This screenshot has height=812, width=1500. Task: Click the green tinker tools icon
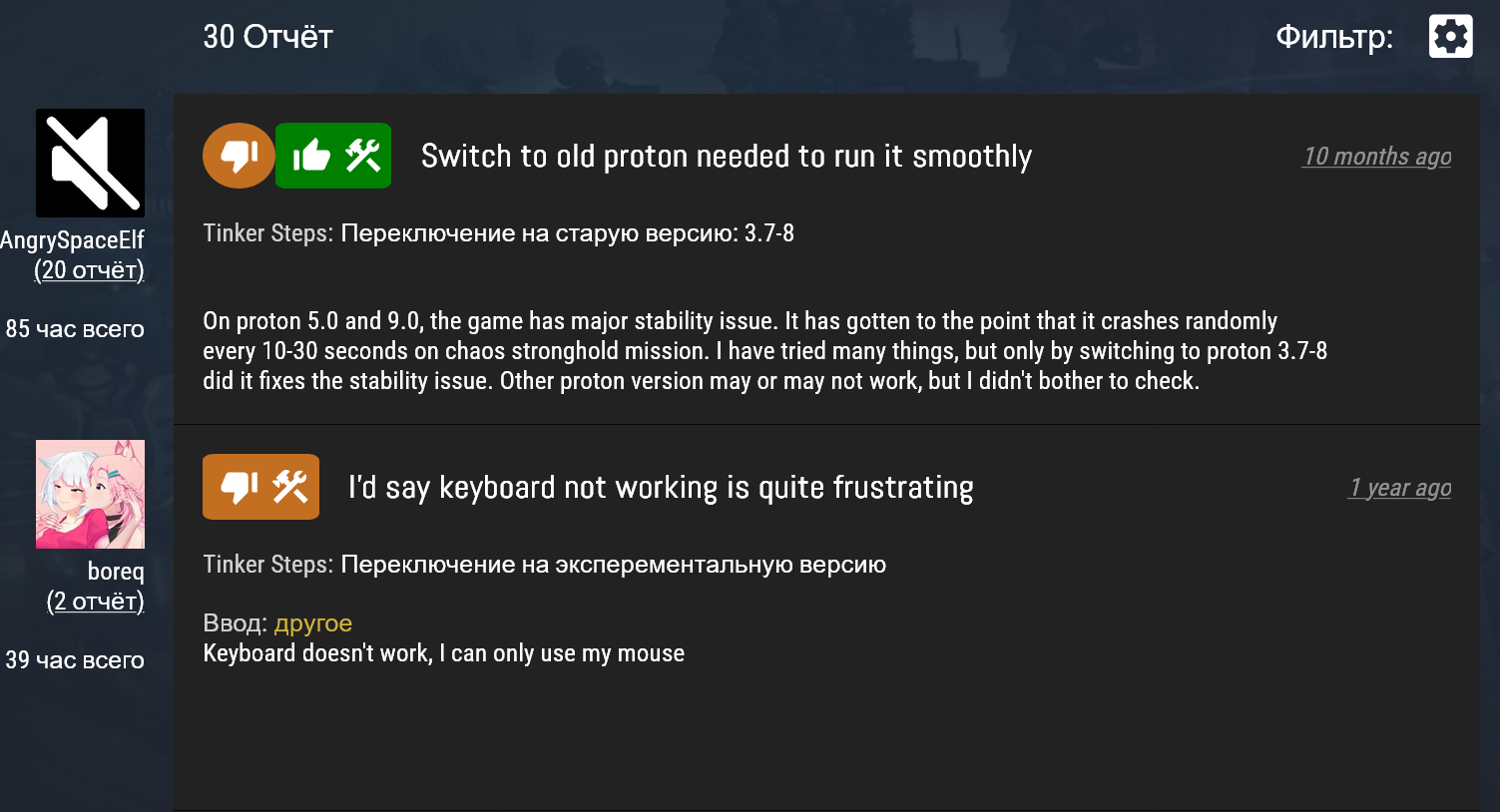[x=362, y=156]
